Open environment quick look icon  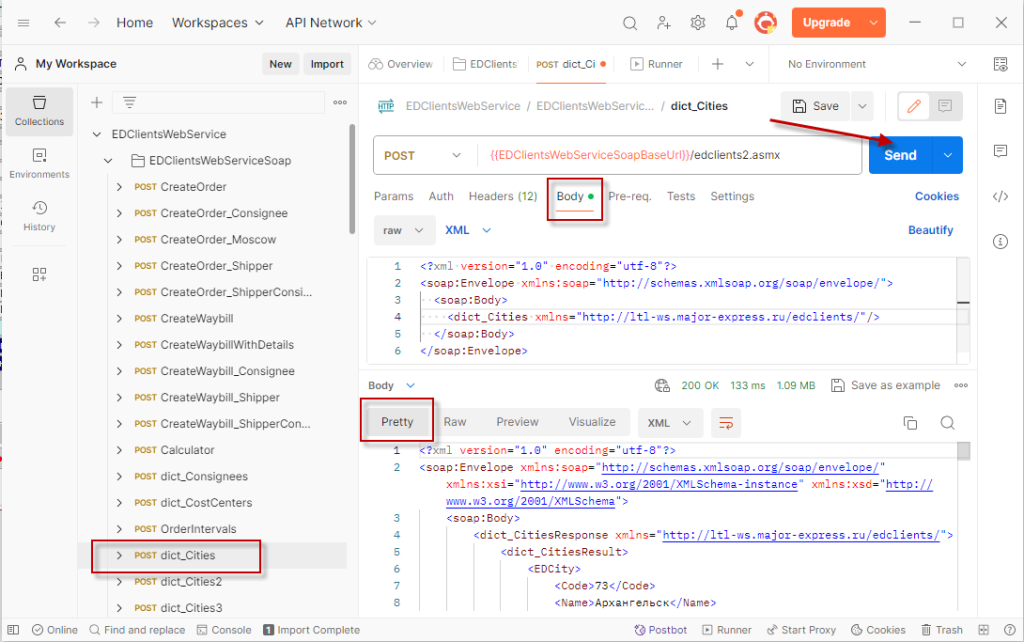point(1000,64)
